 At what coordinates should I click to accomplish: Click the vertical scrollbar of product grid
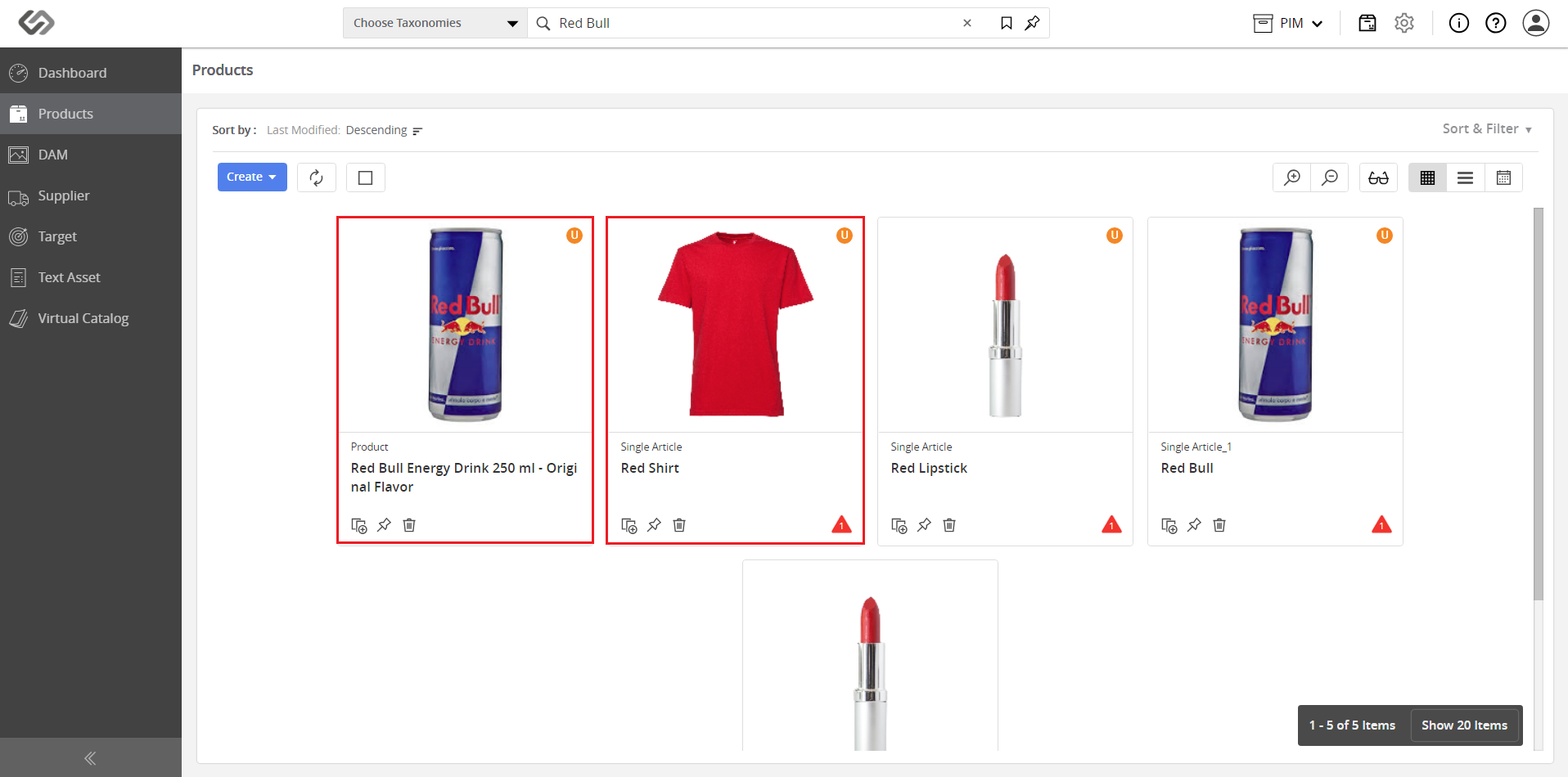click(x=1538, y=404)
